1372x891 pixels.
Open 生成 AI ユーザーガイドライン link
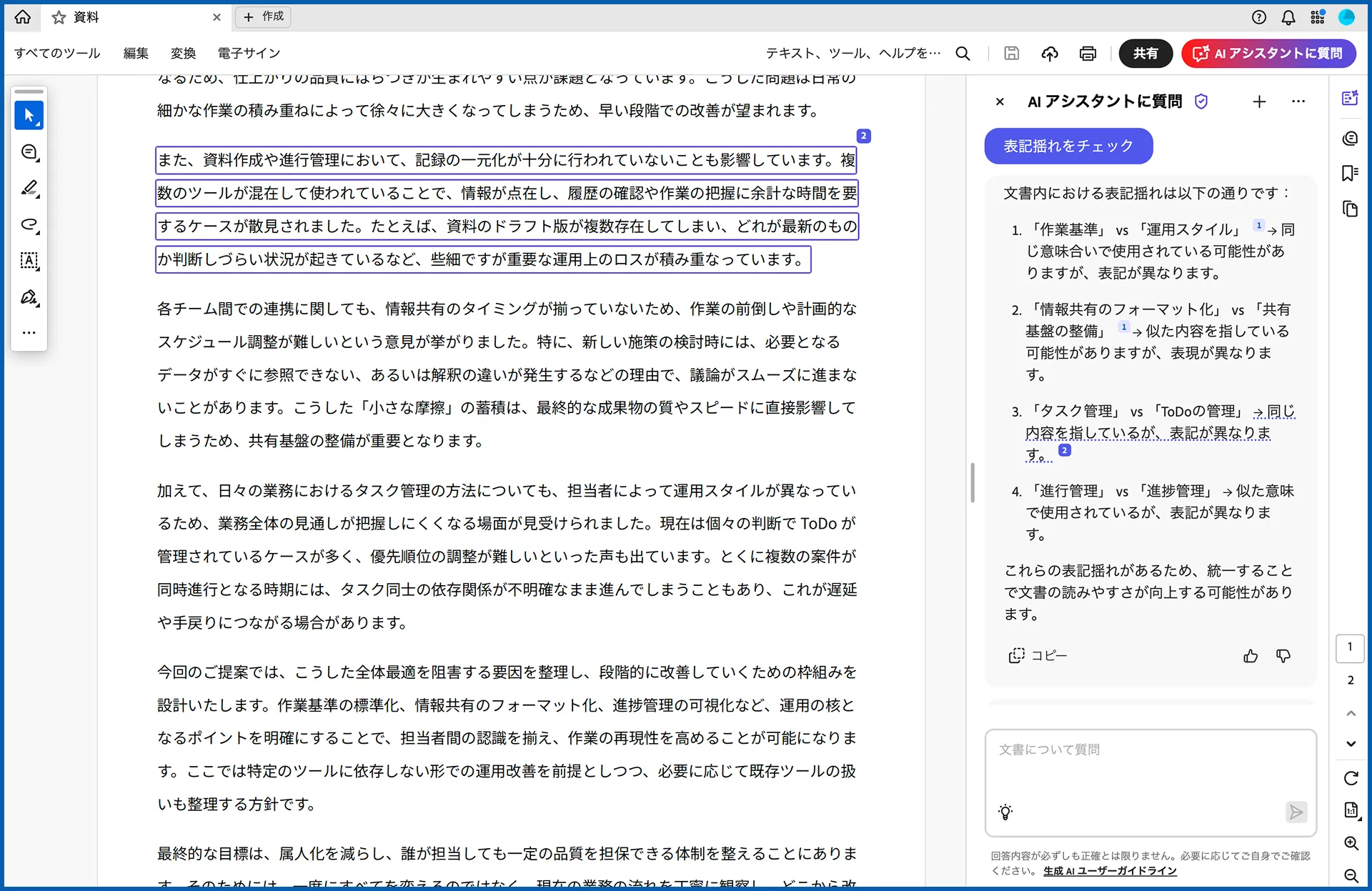[1110, 871]
